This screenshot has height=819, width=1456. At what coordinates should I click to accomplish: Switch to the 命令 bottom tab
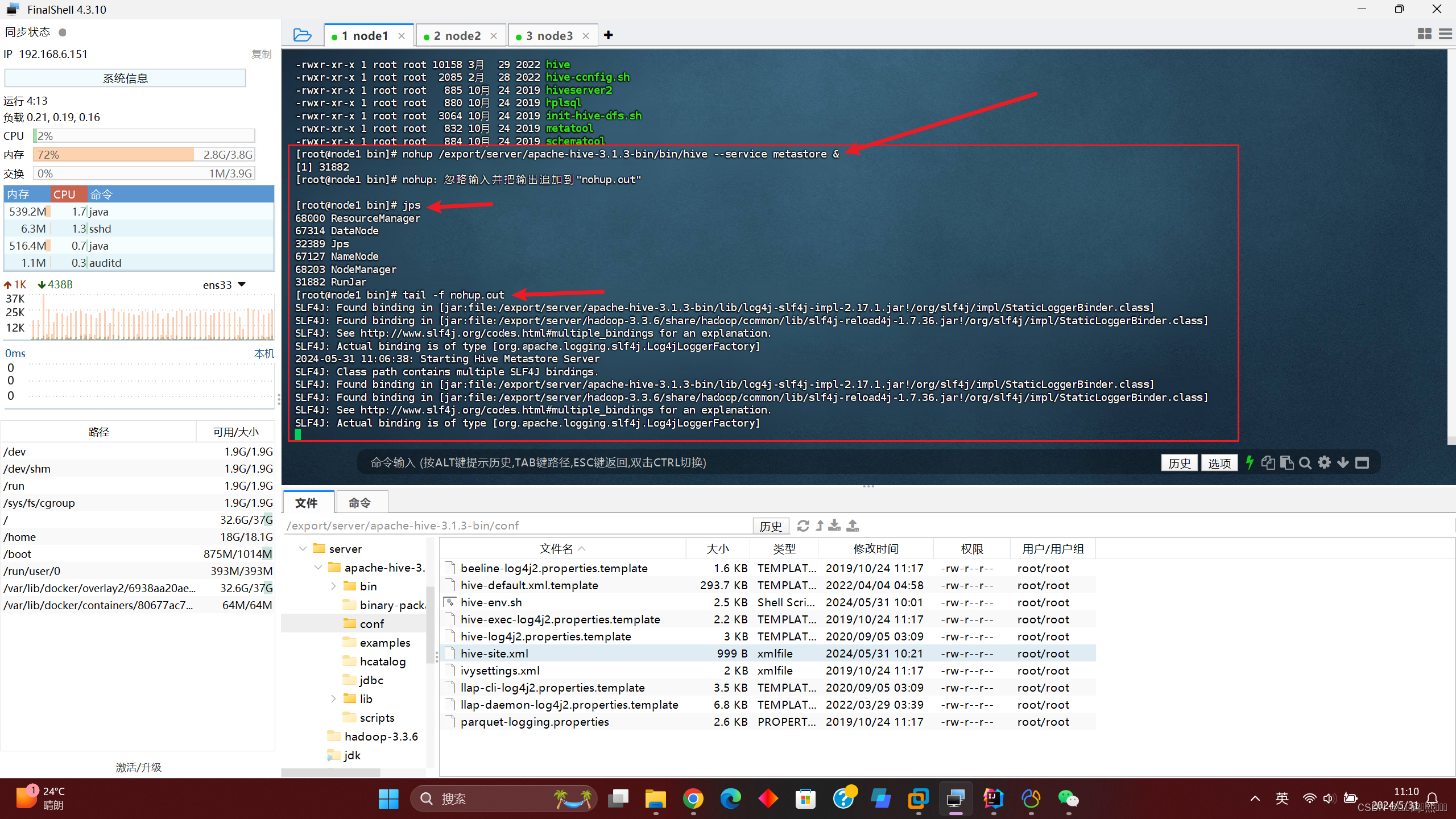[x=360, y=503]
